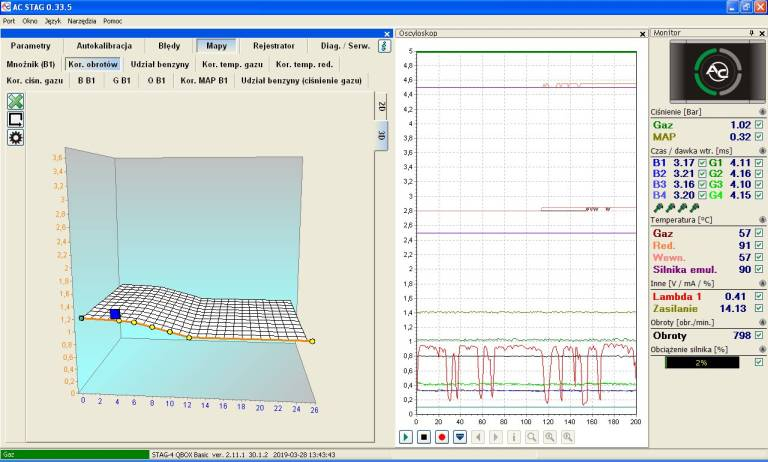Select the Kor. ciśn. gazu tab

click(35, 80)
